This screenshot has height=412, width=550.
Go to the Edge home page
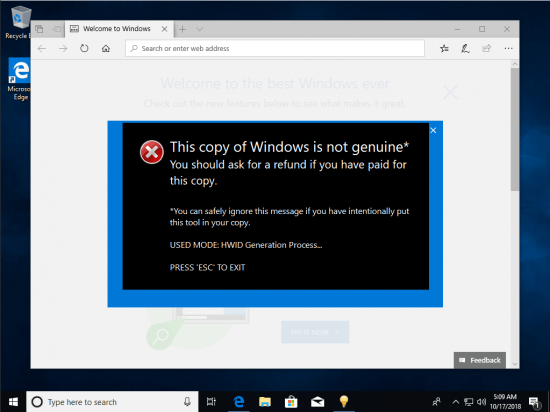pyautogui.click(x=106, y=48)
